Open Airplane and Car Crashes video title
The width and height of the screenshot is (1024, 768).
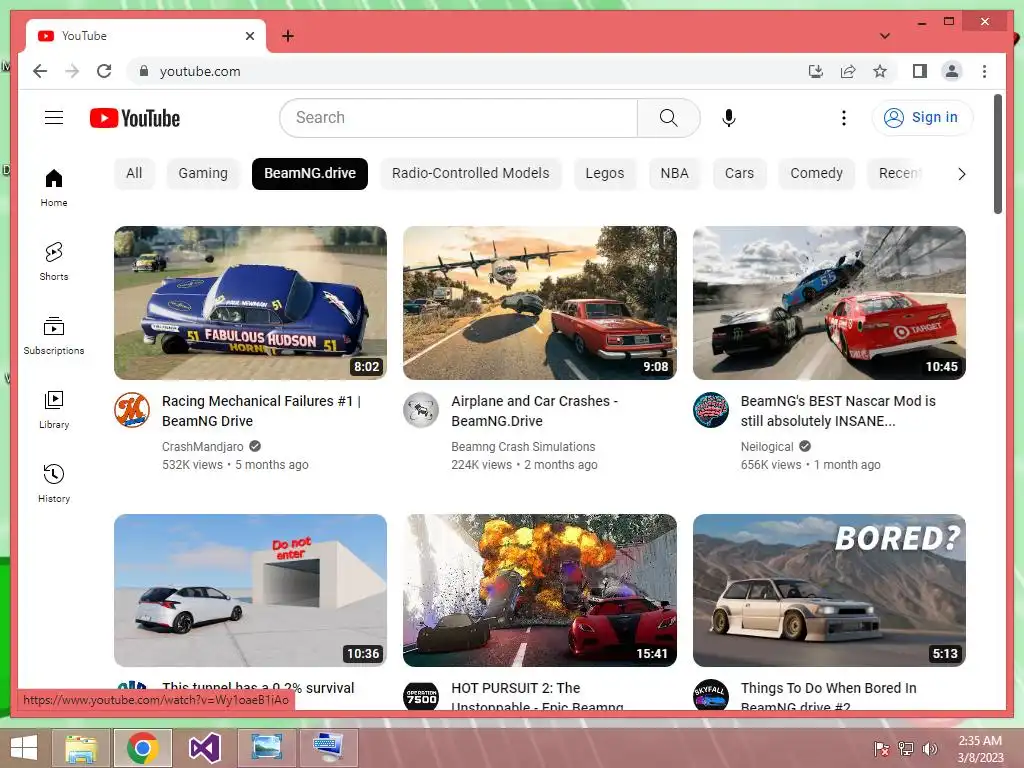click(535, 411)
